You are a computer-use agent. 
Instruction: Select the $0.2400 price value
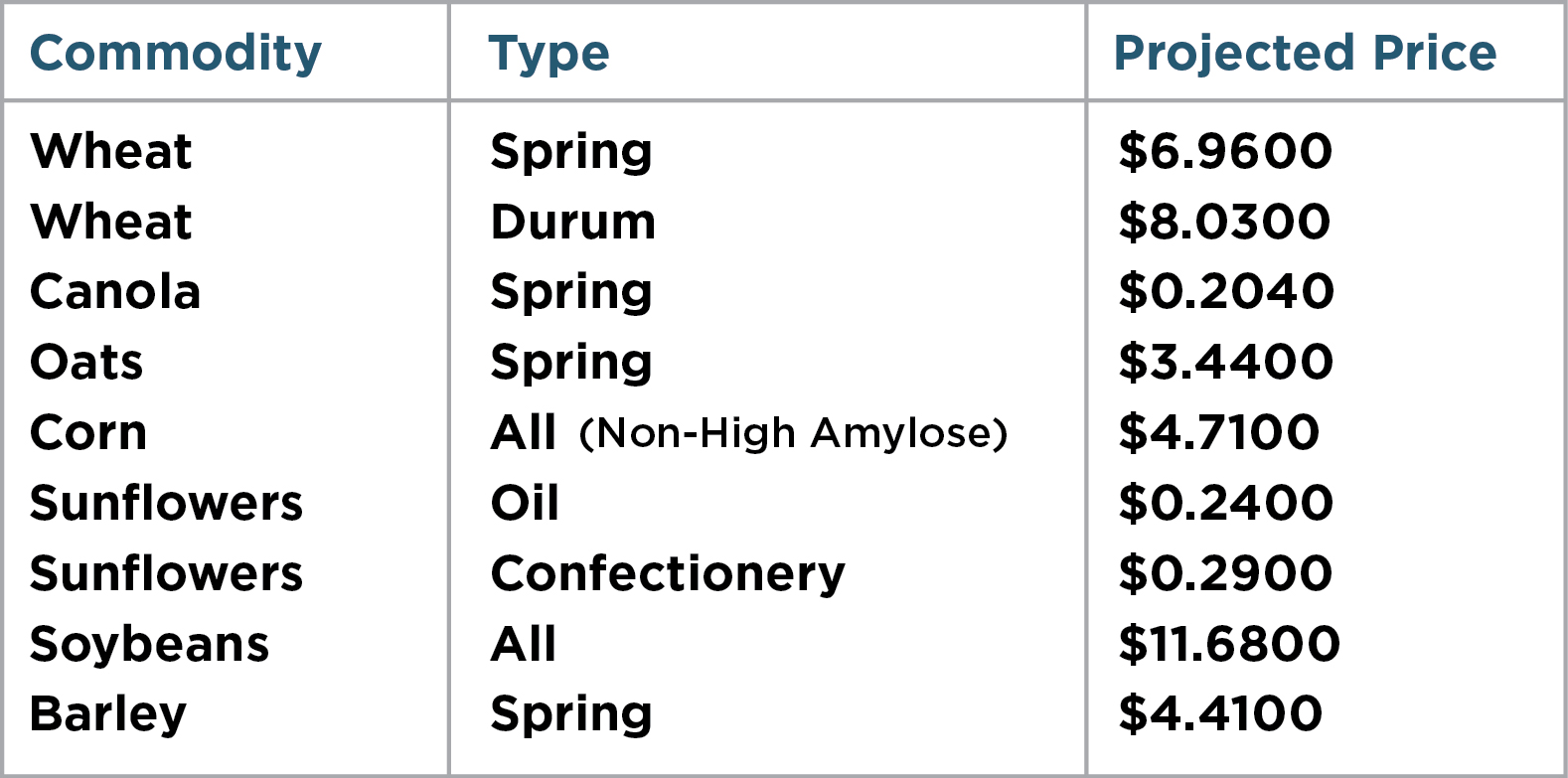tap(1225, 503)
